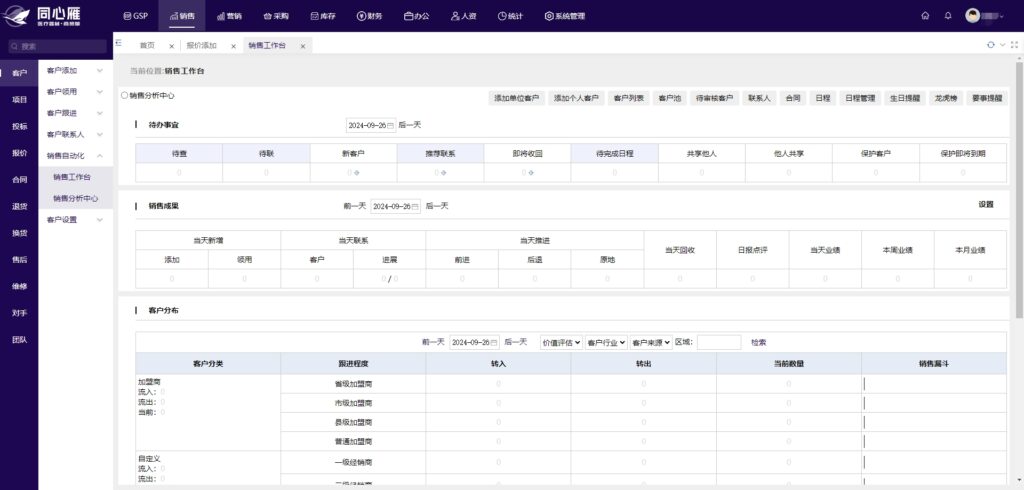Click the 添加个人客户 button
This screenshot has height=490, width=1024.
pyautogui.click(x=576, y=98)
